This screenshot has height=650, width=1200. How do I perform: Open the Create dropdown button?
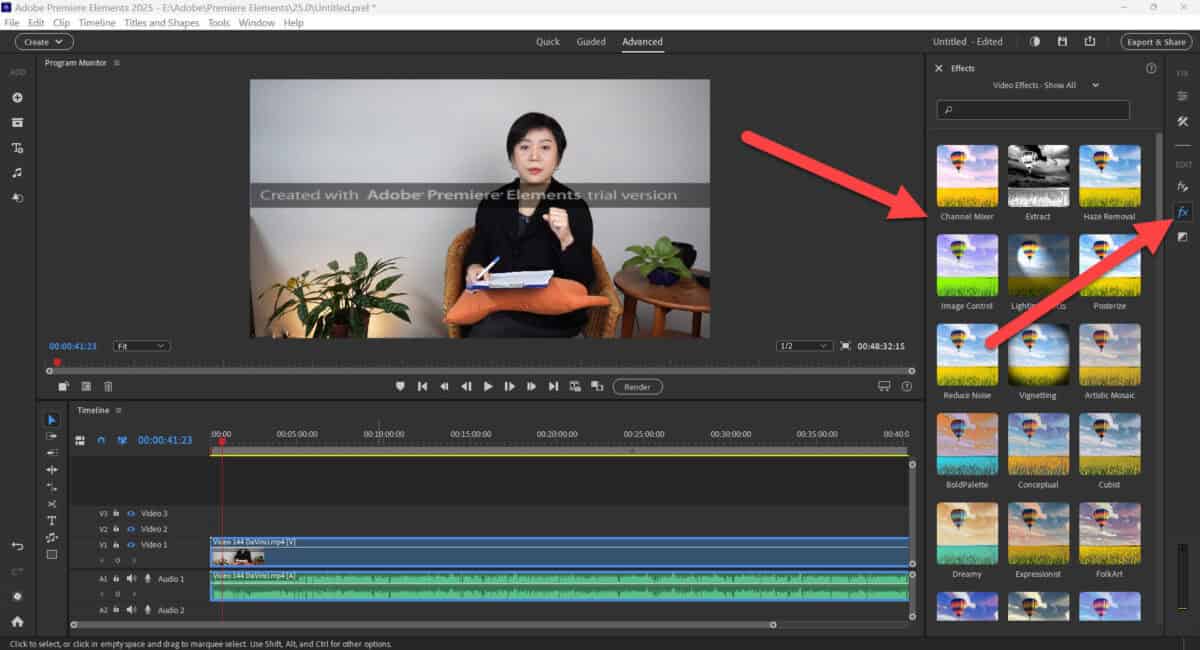tap(44, 42)
